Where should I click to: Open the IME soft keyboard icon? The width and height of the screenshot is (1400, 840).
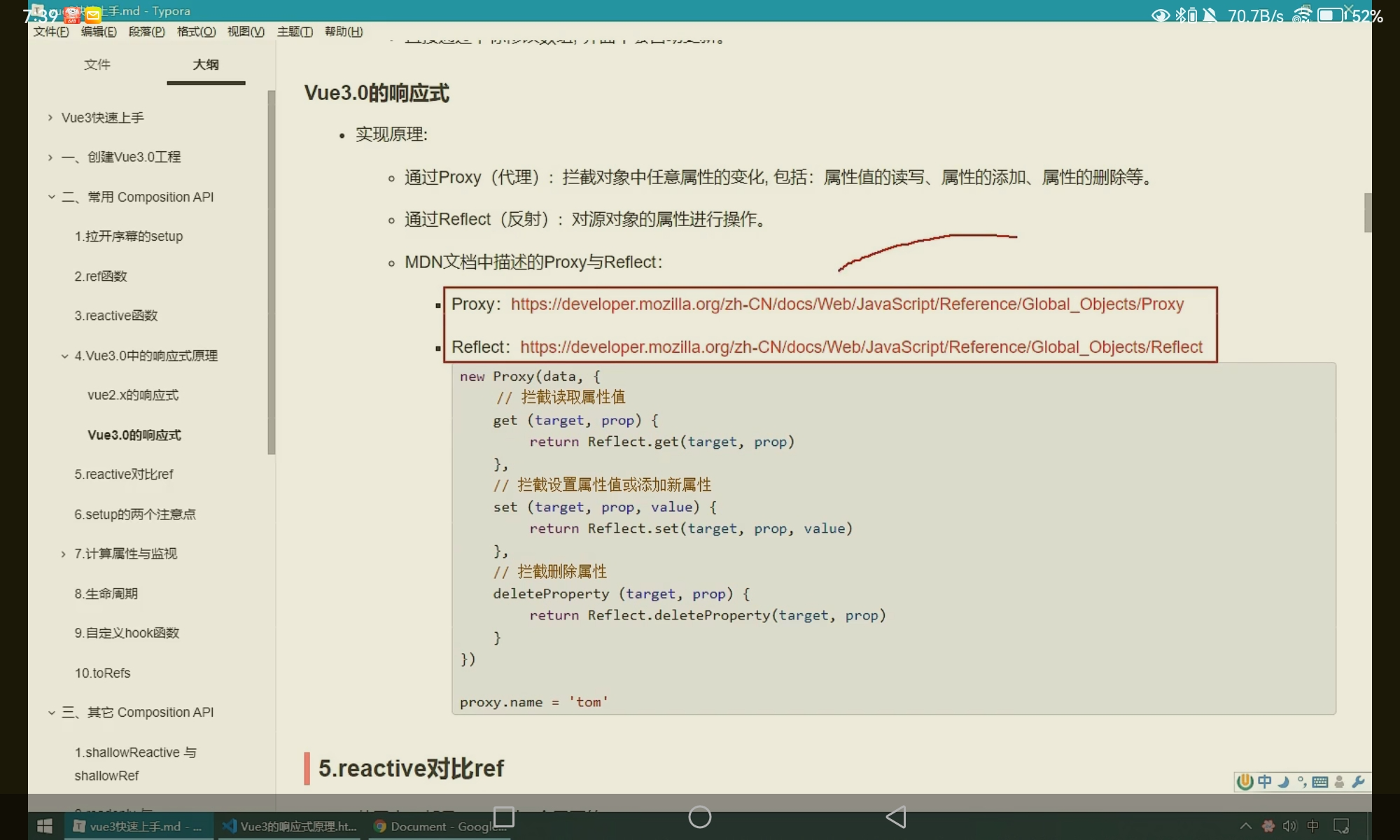coord(1320,782)
